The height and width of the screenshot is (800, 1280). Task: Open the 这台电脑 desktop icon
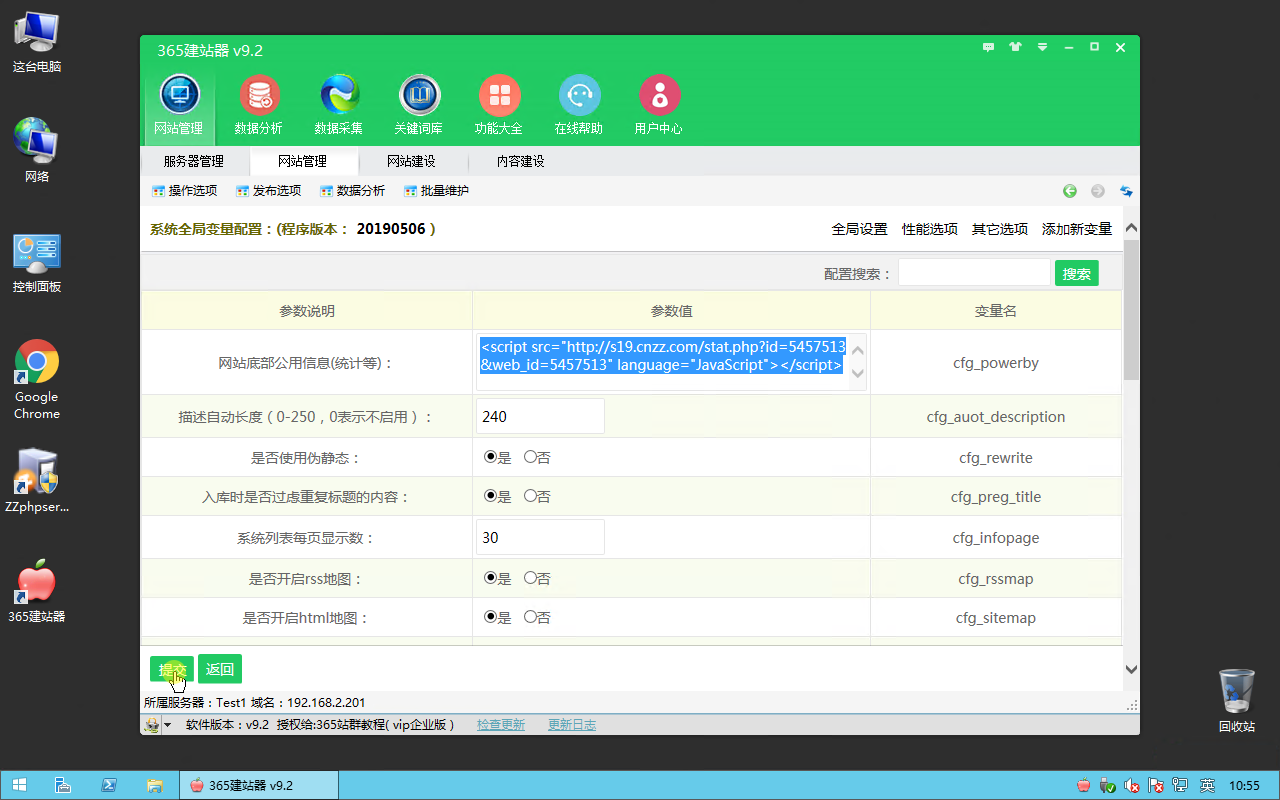(37, 42)
